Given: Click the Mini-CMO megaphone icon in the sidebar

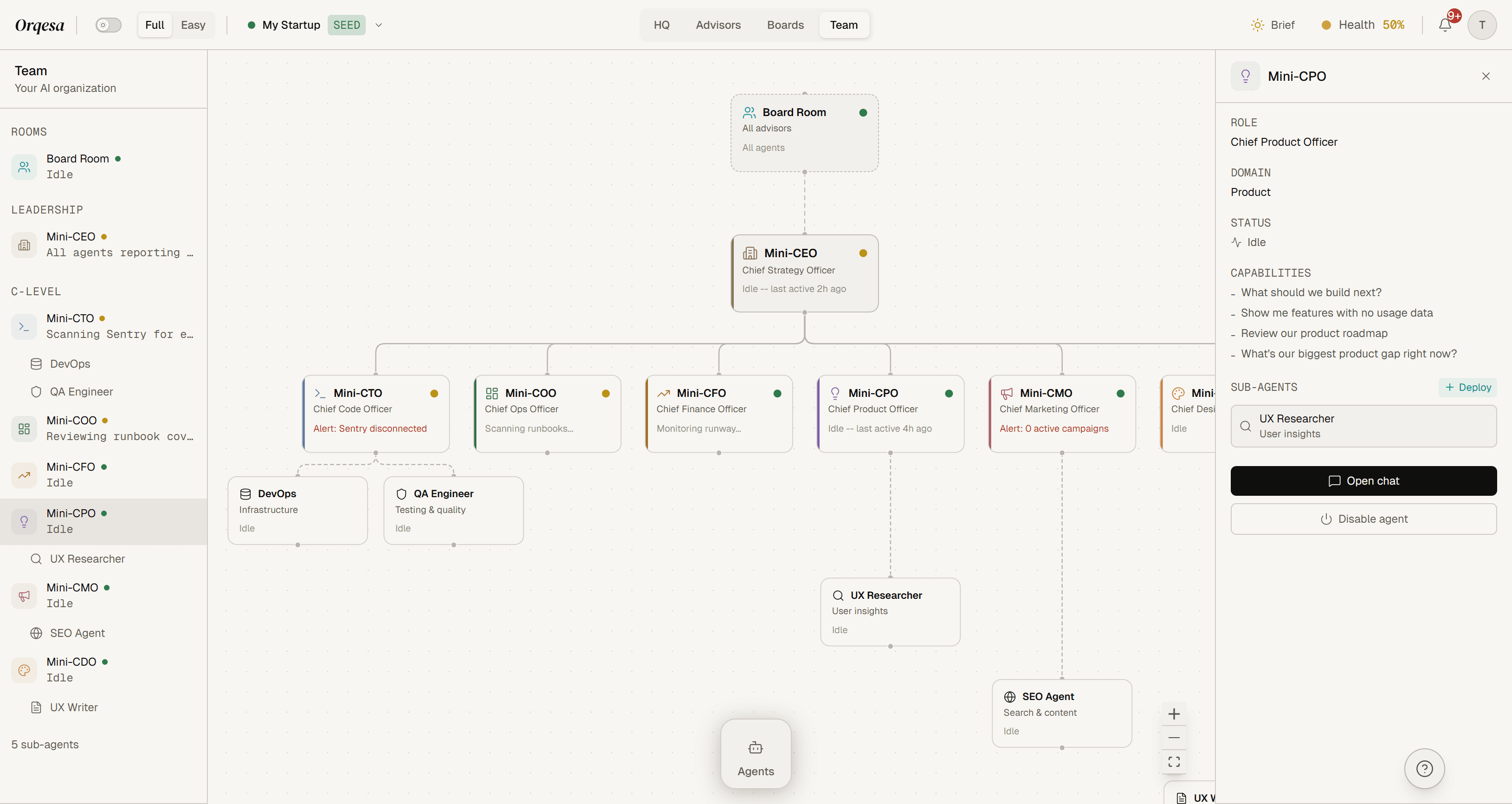Looking at the screenshot, I should [24, 595].
